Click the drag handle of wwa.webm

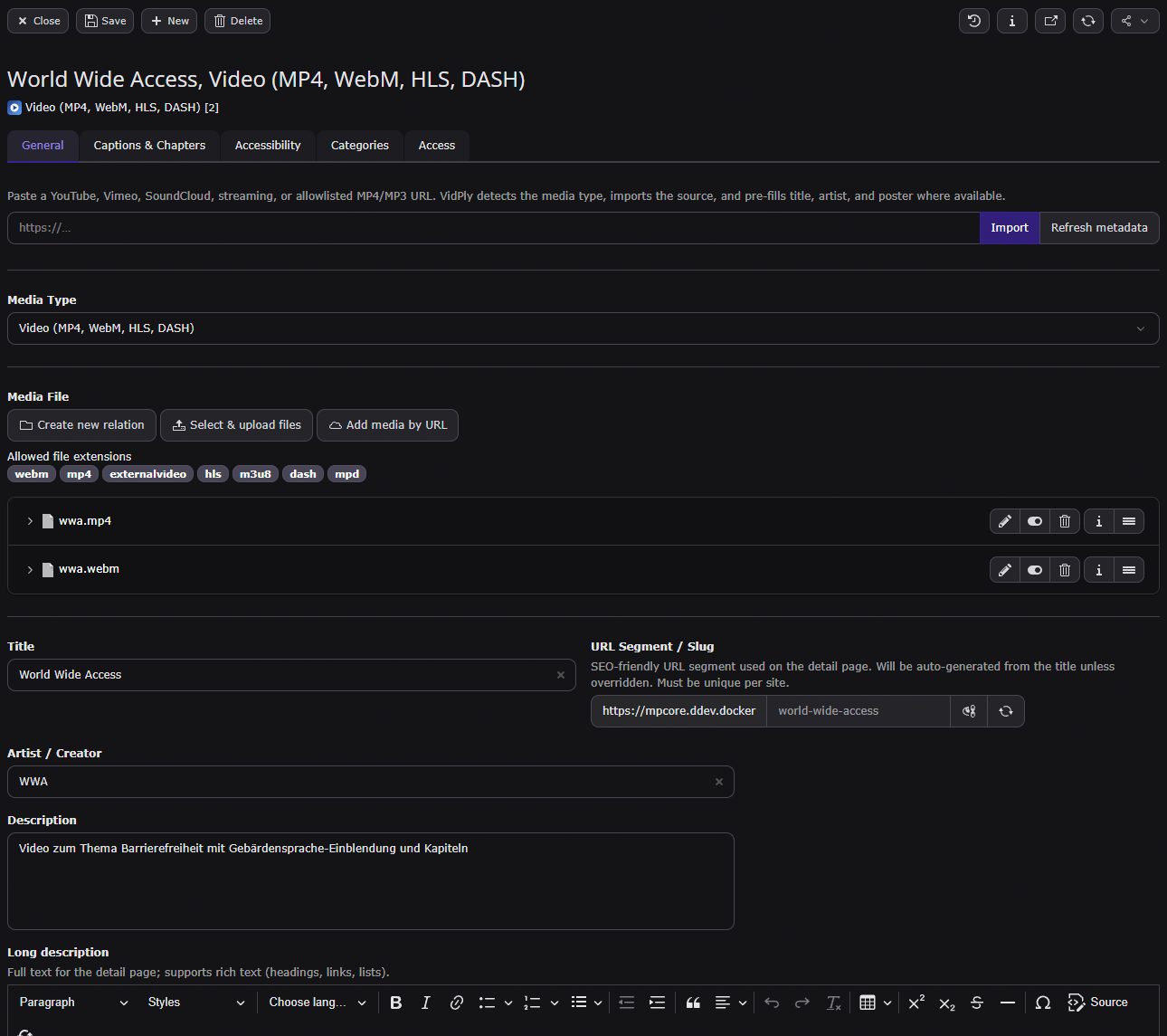pyautogui.click(x=1129, y=570)
